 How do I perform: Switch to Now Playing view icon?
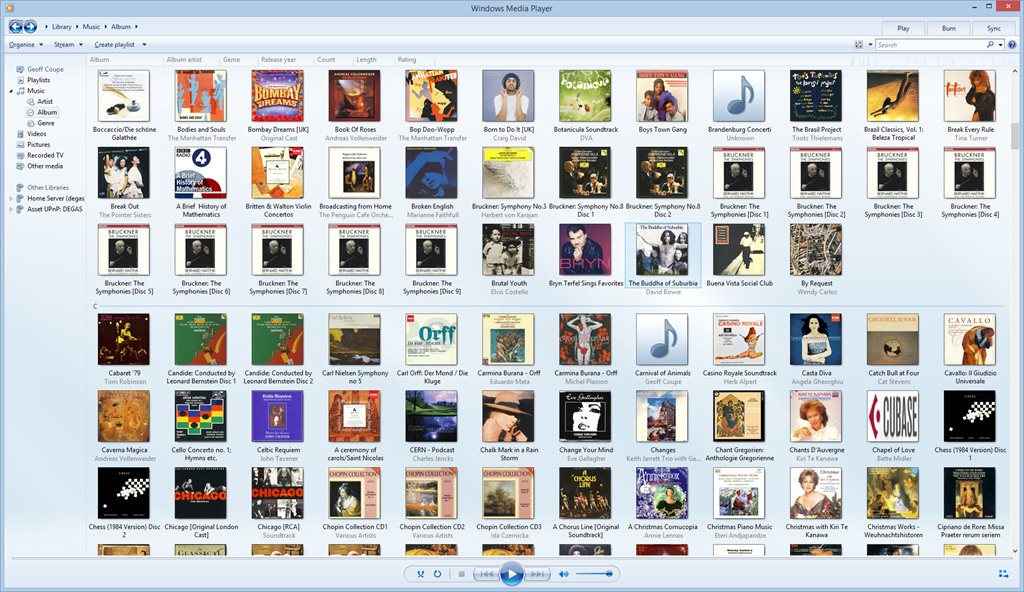1003,574
